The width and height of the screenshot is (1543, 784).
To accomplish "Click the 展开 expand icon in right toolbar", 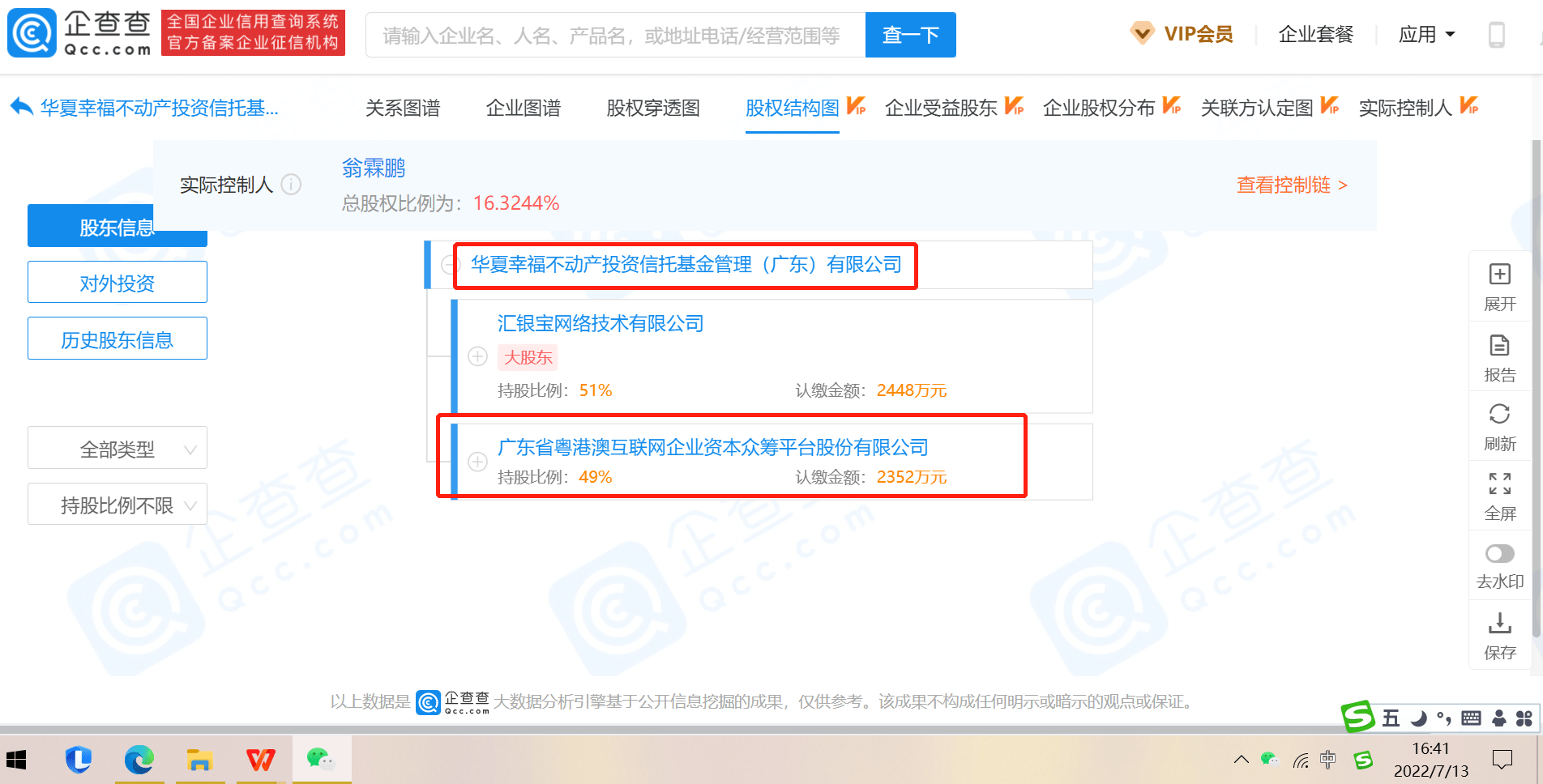I will (1499, 275).
